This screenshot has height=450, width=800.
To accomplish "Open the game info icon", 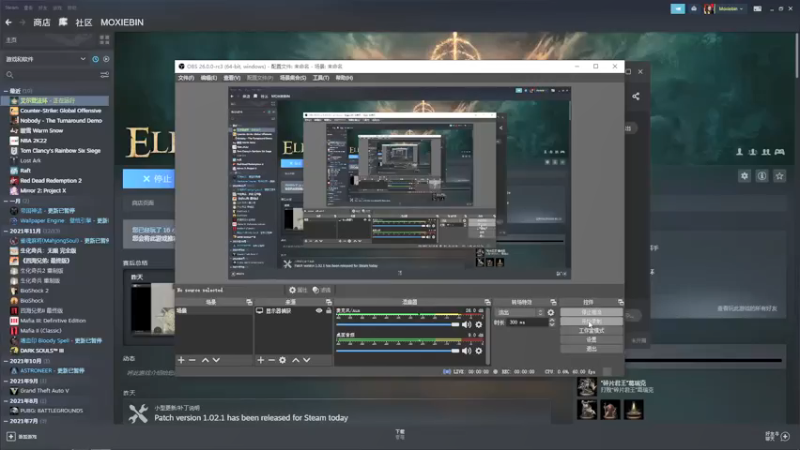I will [x=762, y=176].
